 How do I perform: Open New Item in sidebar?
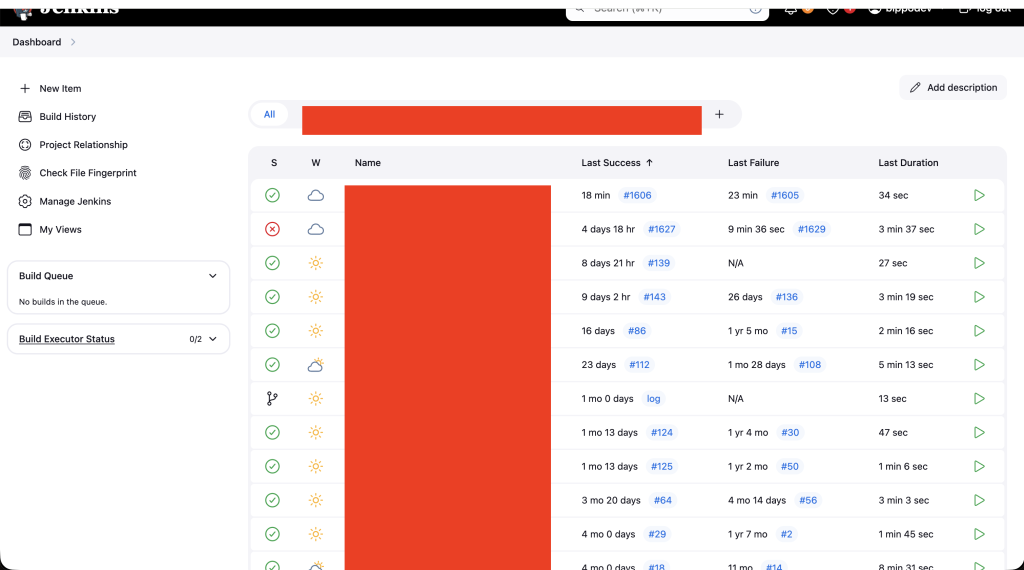point(60,88)
